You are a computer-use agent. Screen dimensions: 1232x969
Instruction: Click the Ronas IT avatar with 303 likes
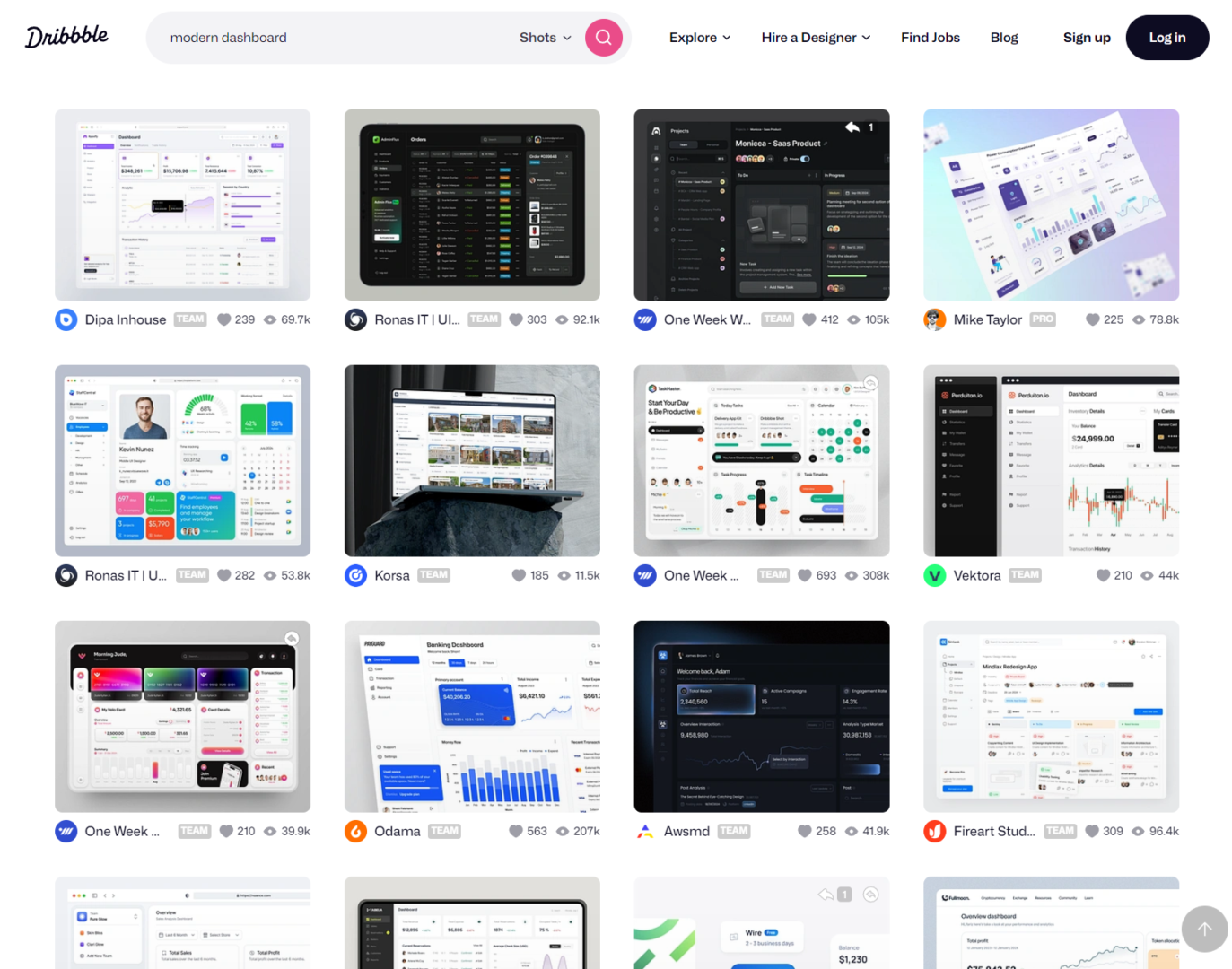pyautogui.click(x=356, y=319)
